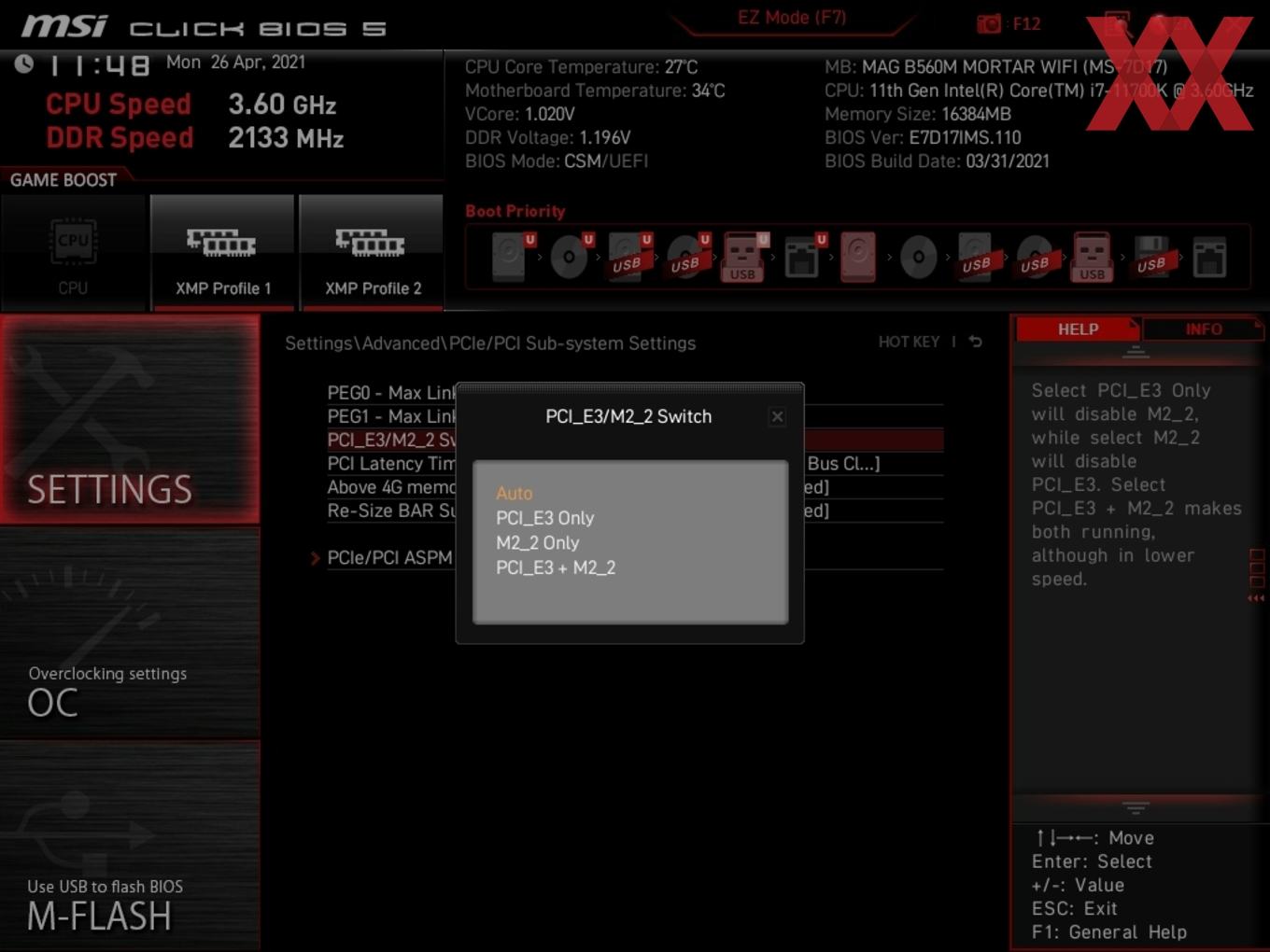Switch to the INFO tab
1270x952 pixels.
[x=1204, y=329]
